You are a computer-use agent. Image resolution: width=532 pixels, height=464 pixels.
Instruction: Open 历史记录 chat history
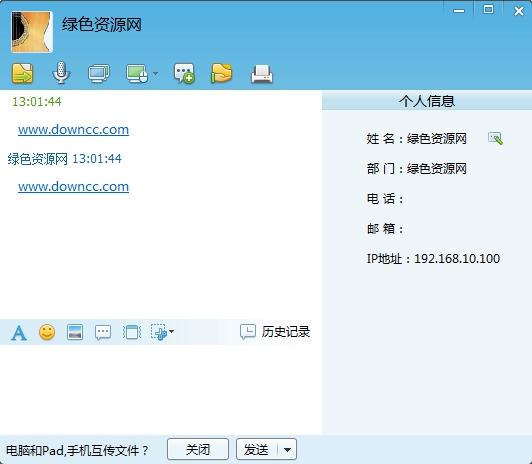point(275,332)
